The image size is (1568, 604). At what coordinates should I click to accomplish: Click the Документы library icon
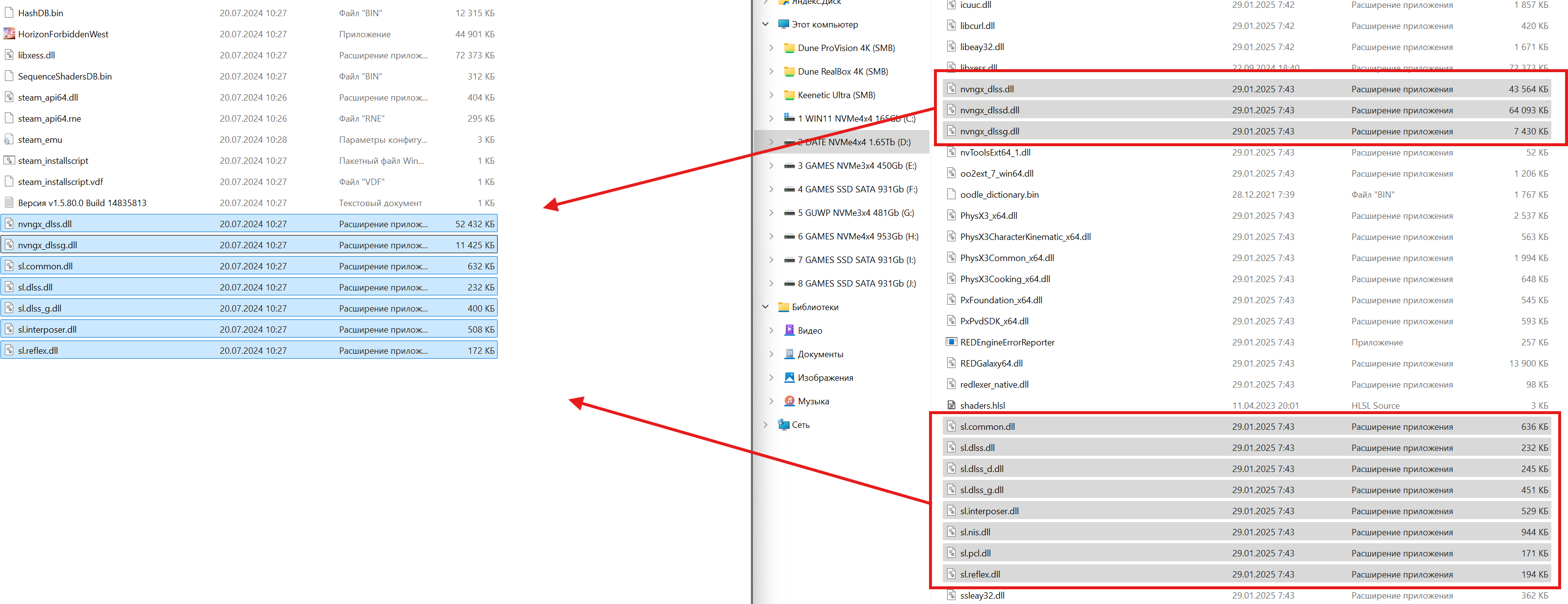point(790,354)
